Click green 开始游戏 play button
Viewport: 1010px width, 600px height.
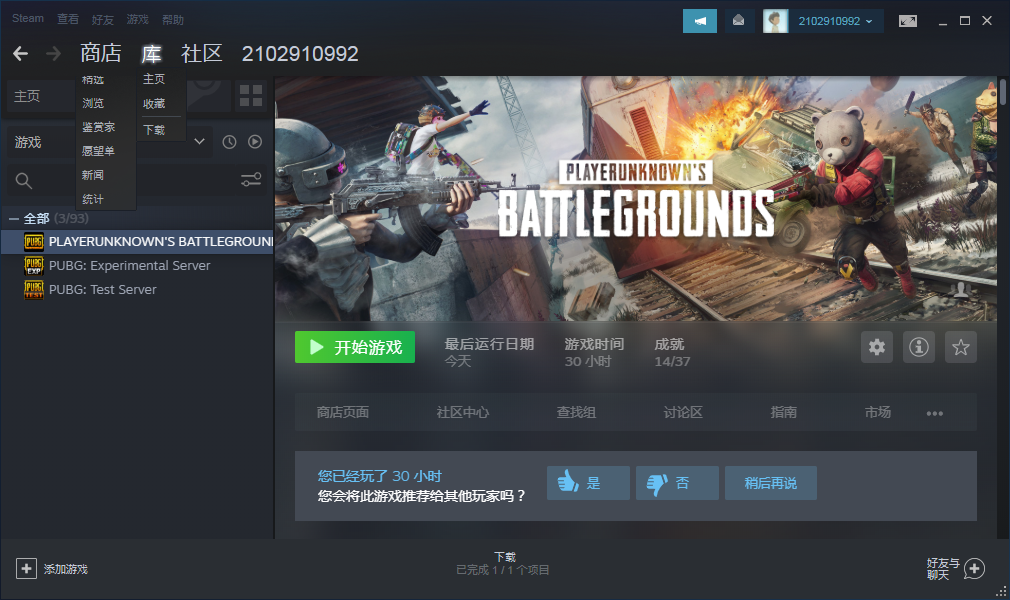tap(355, 347)
